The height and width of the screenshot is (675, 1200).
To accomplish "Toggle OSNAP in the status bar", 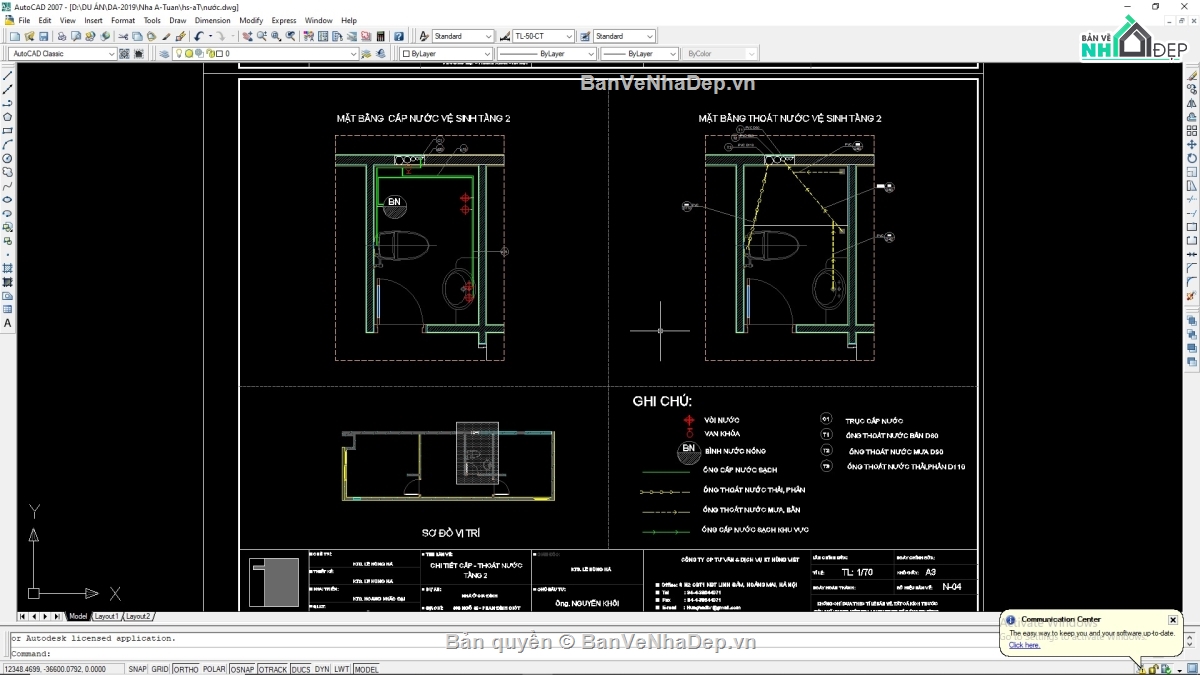I will point(242,669).
